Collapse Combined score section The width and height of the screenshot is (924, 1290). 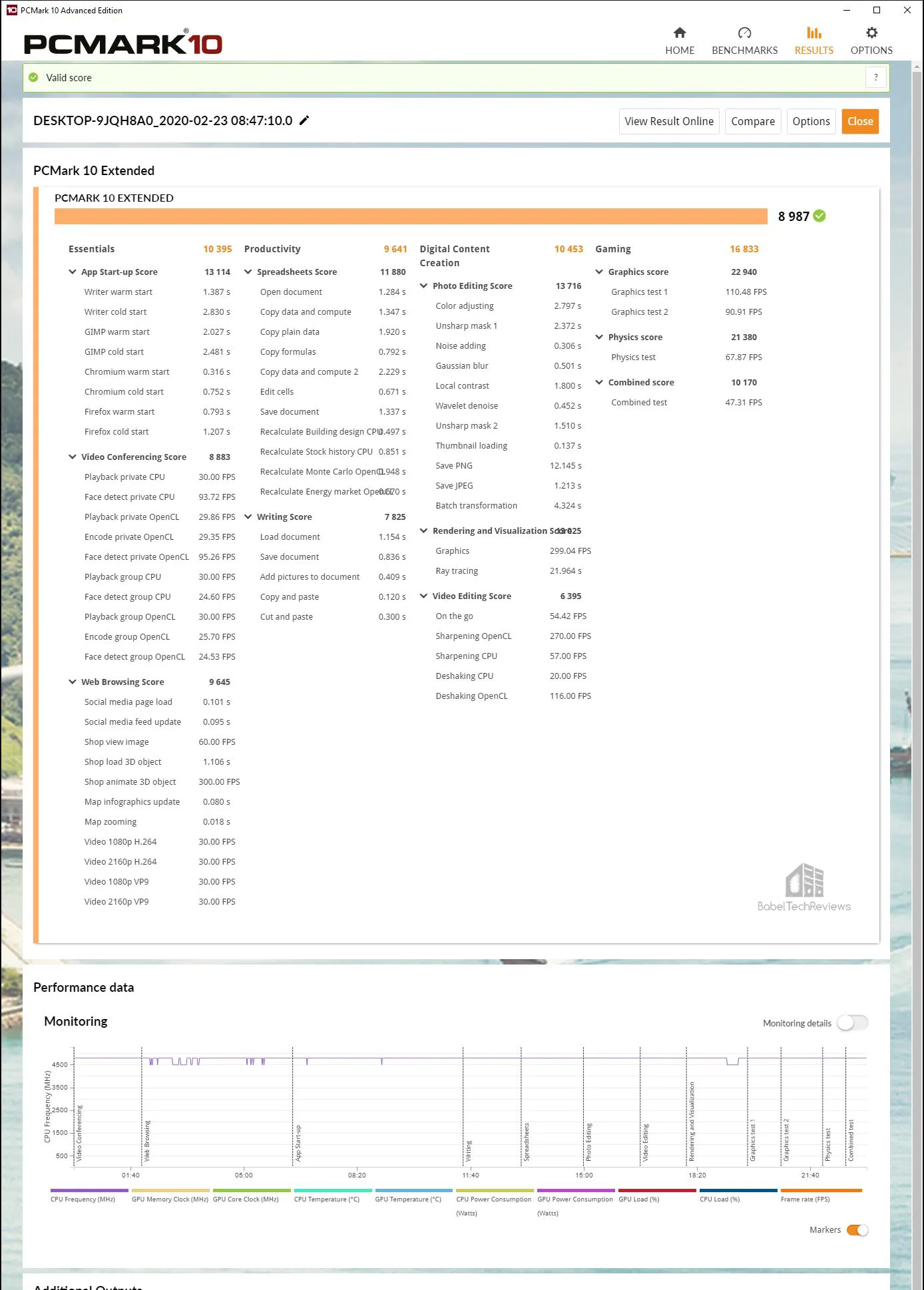599,382
